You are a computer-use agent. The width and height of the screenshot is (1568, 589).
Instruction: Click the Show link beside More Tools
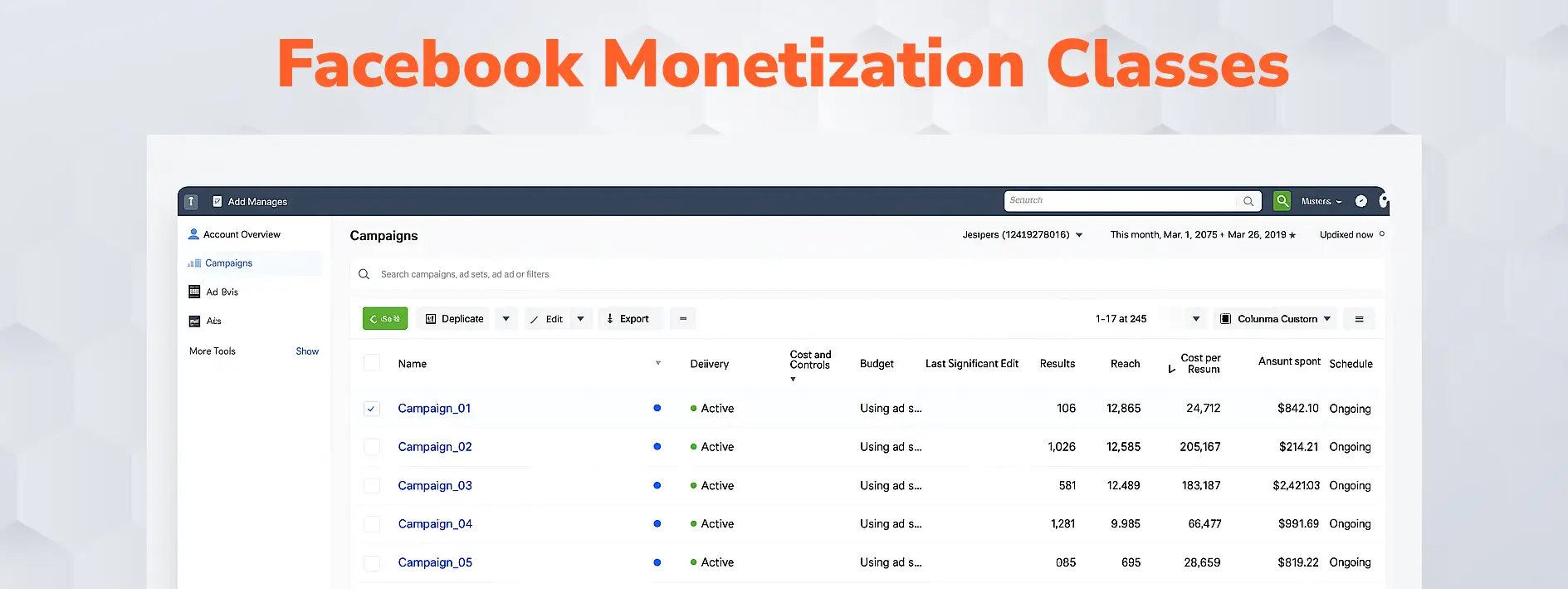[307, 351]
